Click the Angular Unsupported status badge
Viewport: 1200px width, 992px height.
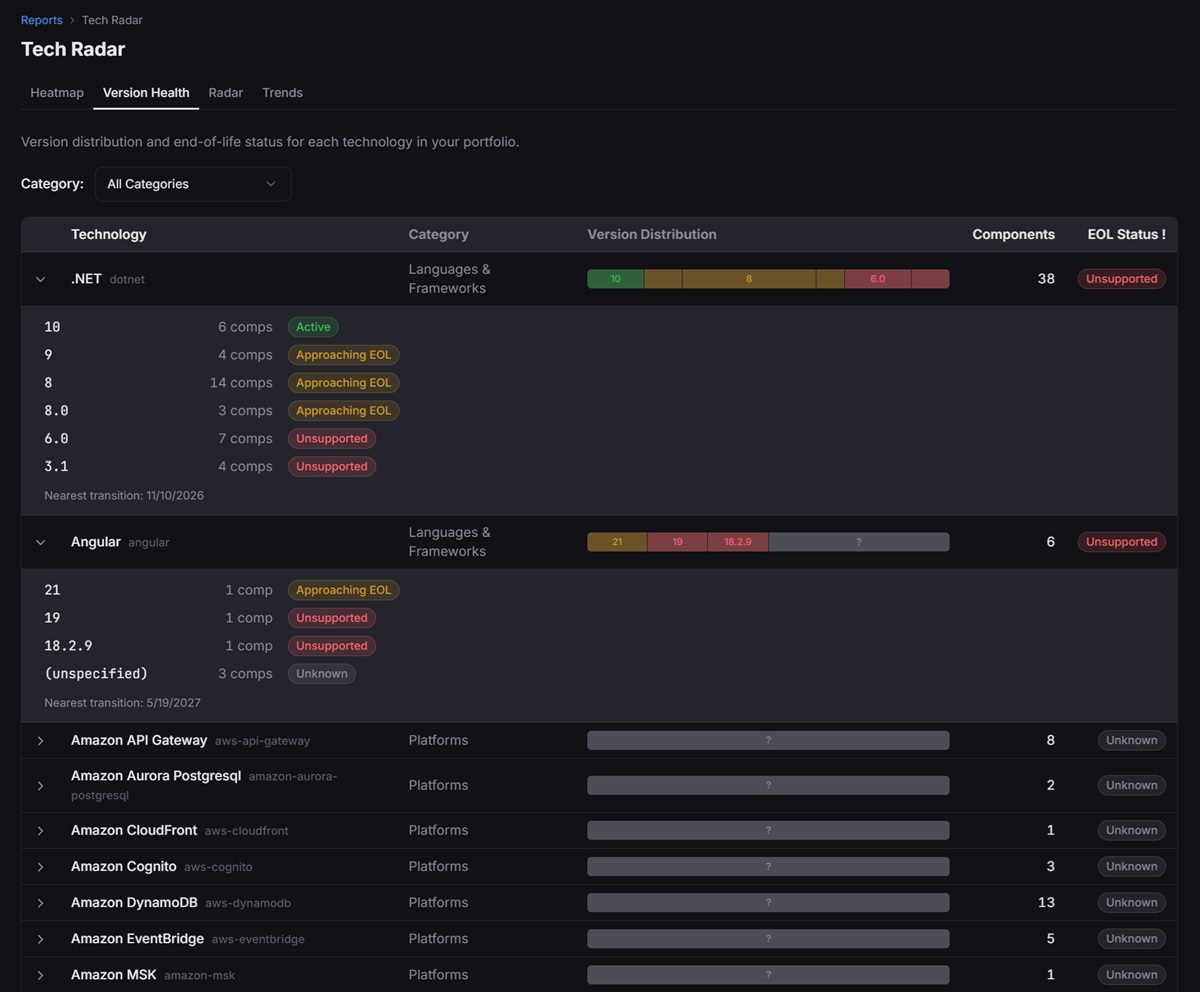click(1121, 542)
